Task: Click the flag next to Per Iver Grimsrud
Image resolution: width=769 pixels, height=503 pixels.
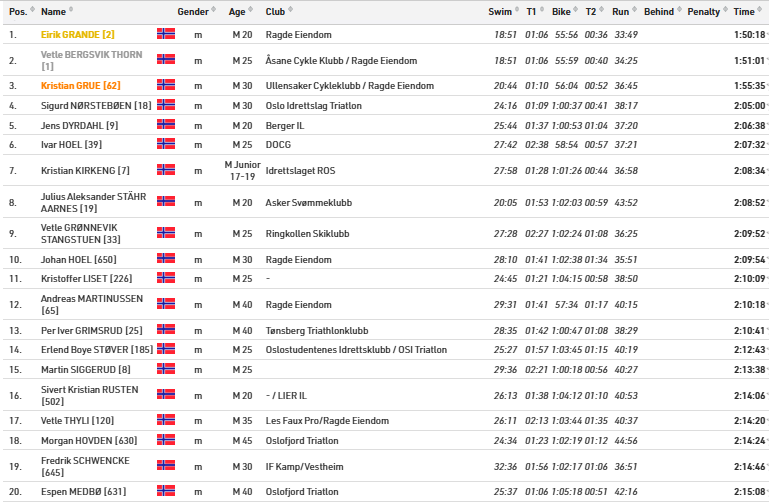Action: click(166, 329)
